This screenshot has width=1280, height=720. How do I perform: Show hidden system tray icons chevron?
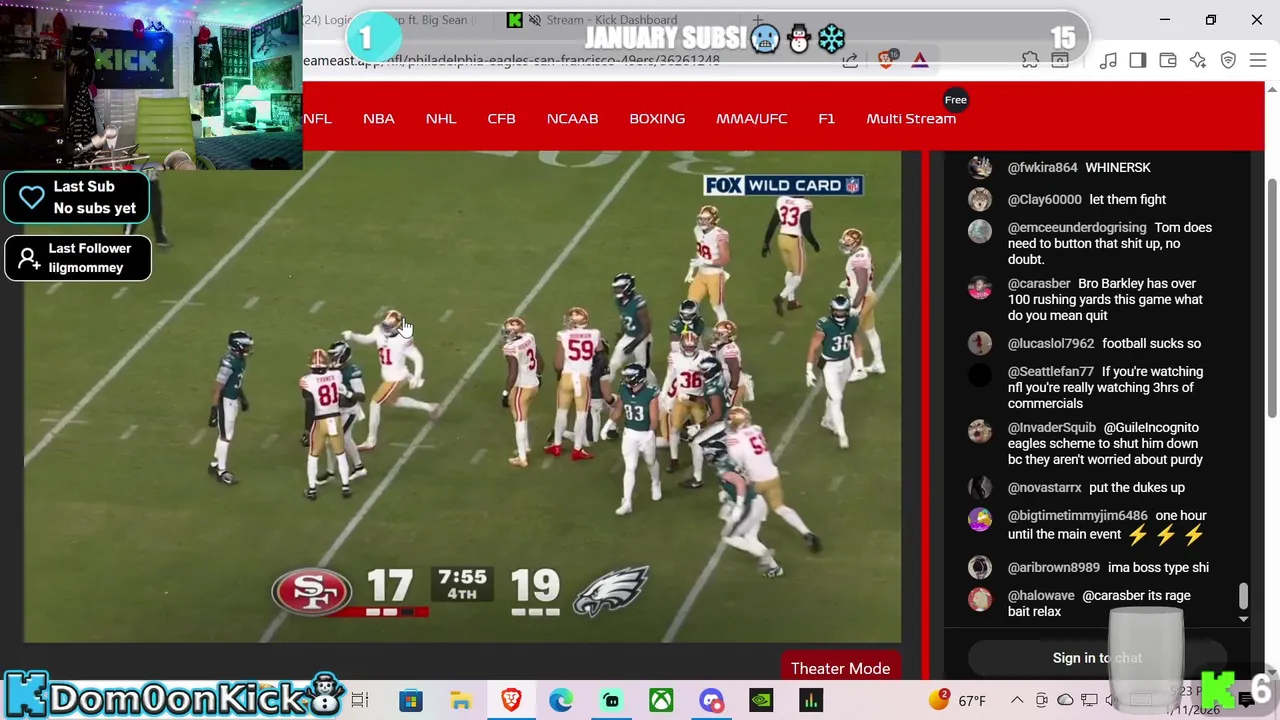tap(1017, 700)
